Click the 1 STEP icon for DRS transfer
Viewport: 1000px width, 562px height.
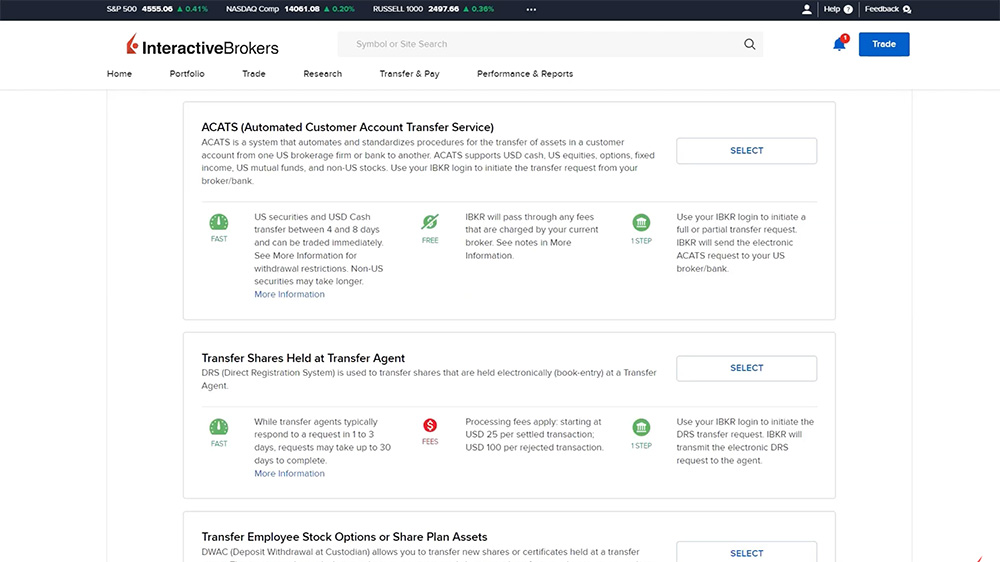point(641,428)
